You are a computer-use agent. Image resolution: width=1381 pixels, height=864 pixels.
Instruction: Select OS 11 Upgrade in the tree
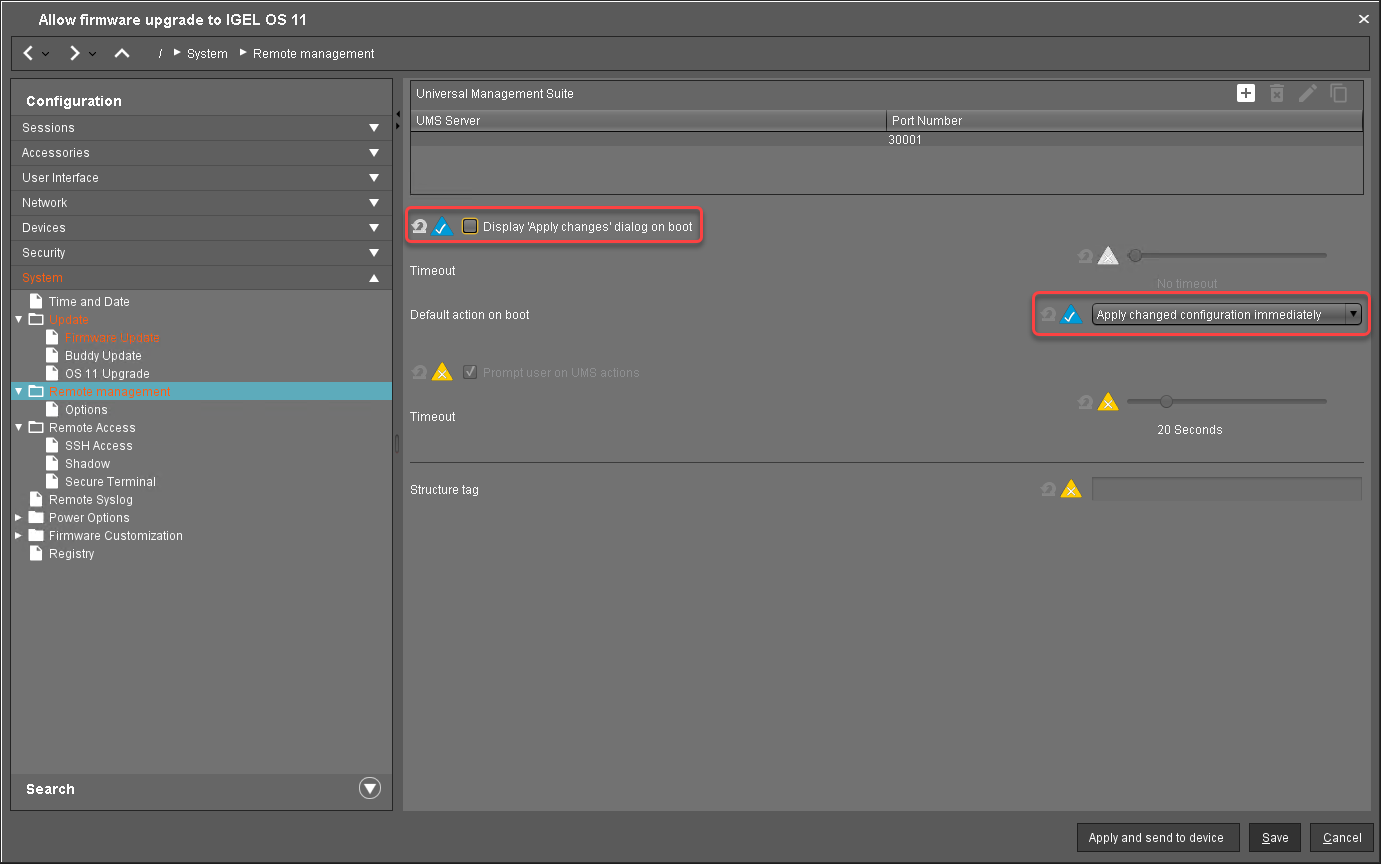(107, 374)
